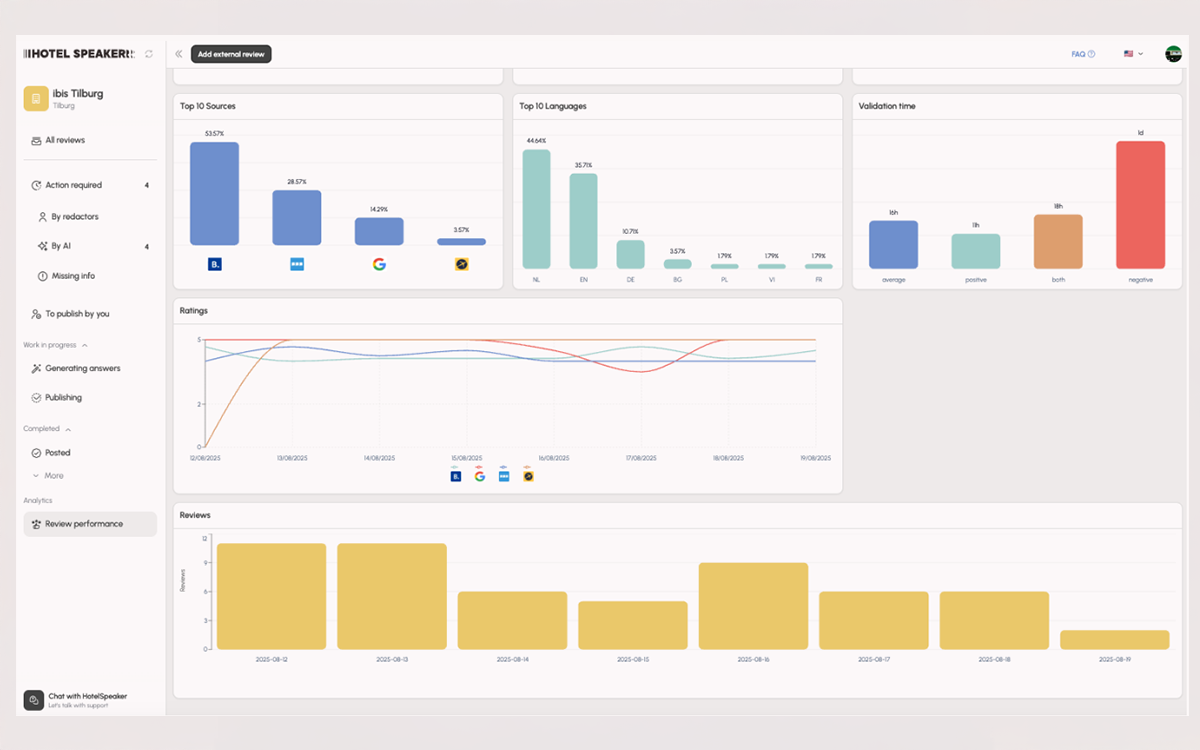Click Add external review button

[231, 54]
